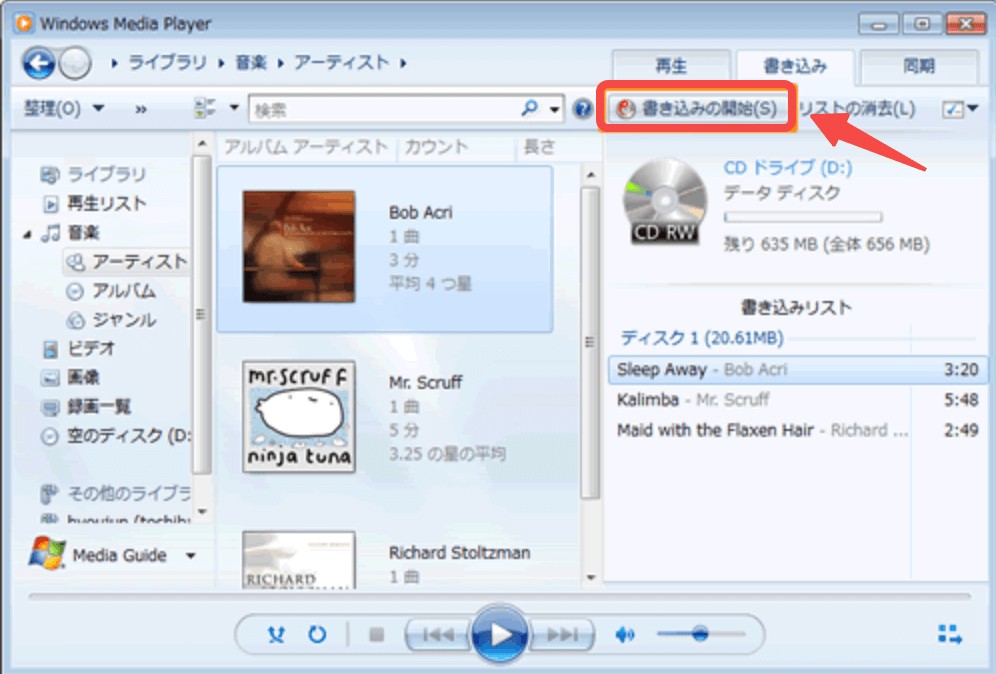The width and height of the screenshot is (996, 674).
Task: Go back with the blue back arrow
Action: click(x=38, y=64)
